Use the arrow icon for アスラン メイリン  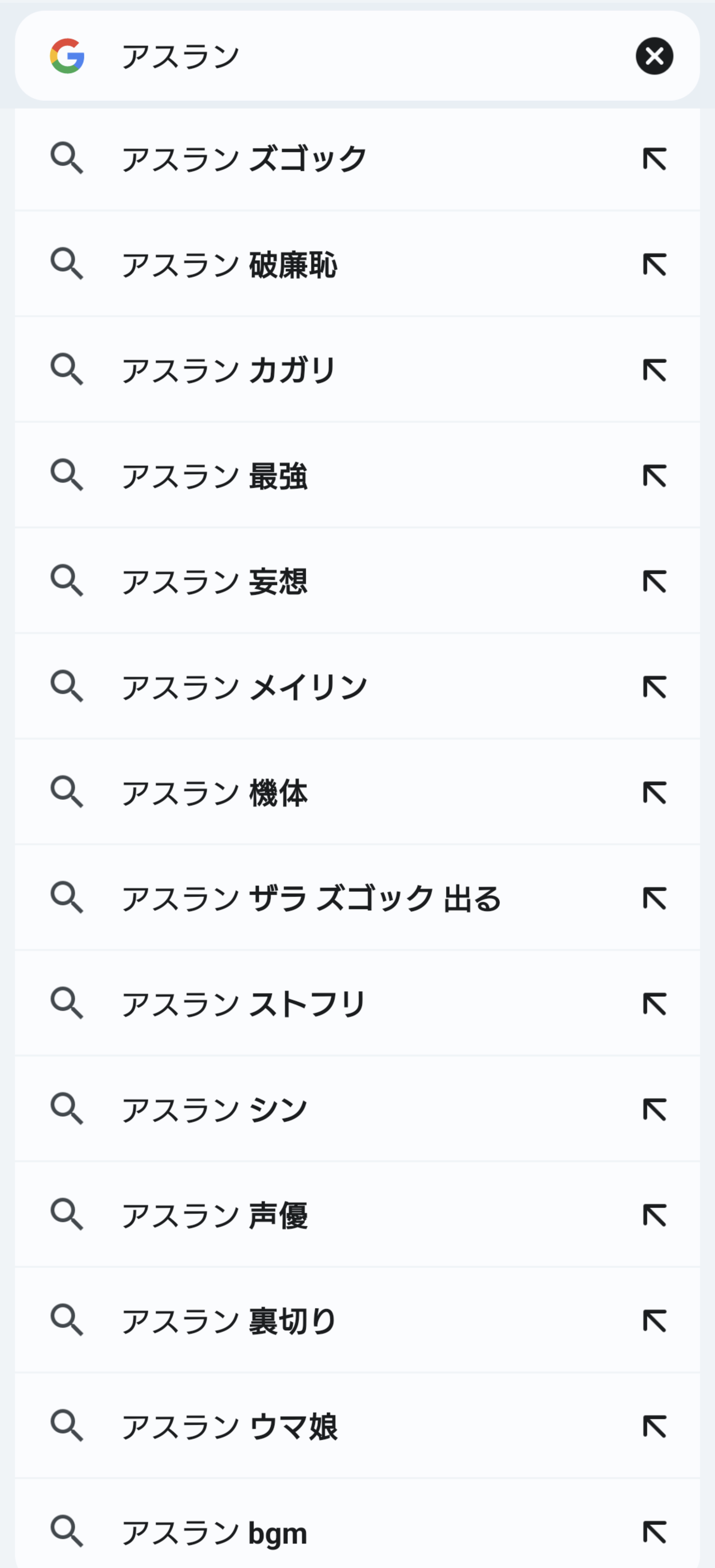[x=655, y=687]
